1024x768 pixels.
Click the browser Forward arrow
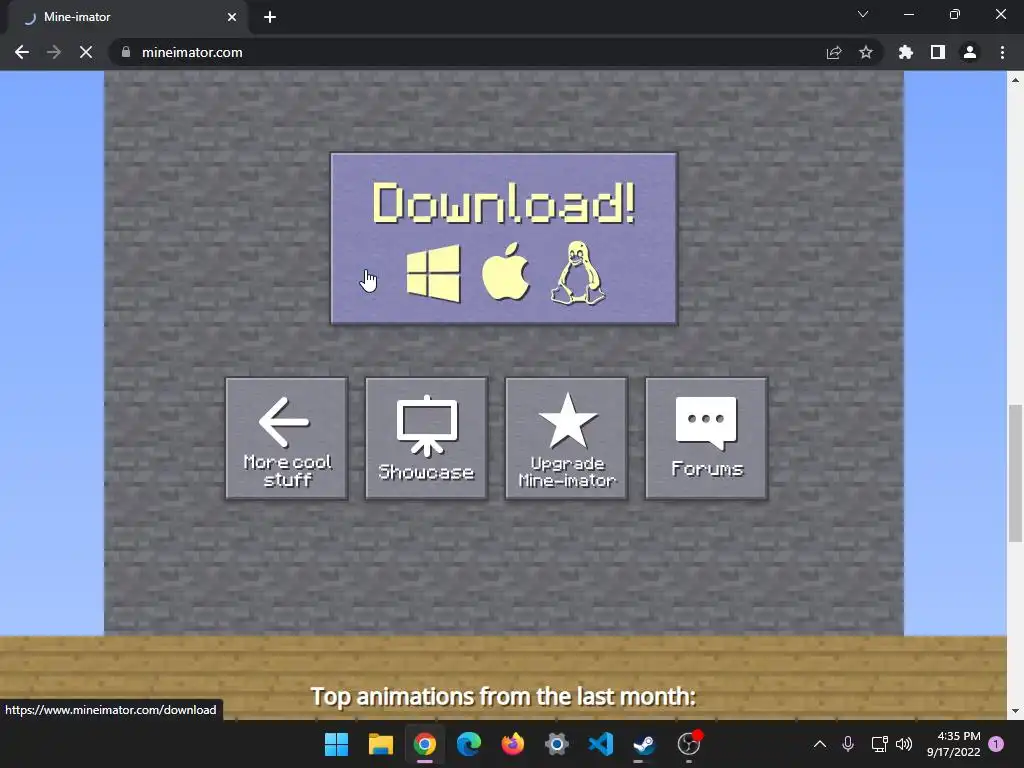(x=54, y=52)
